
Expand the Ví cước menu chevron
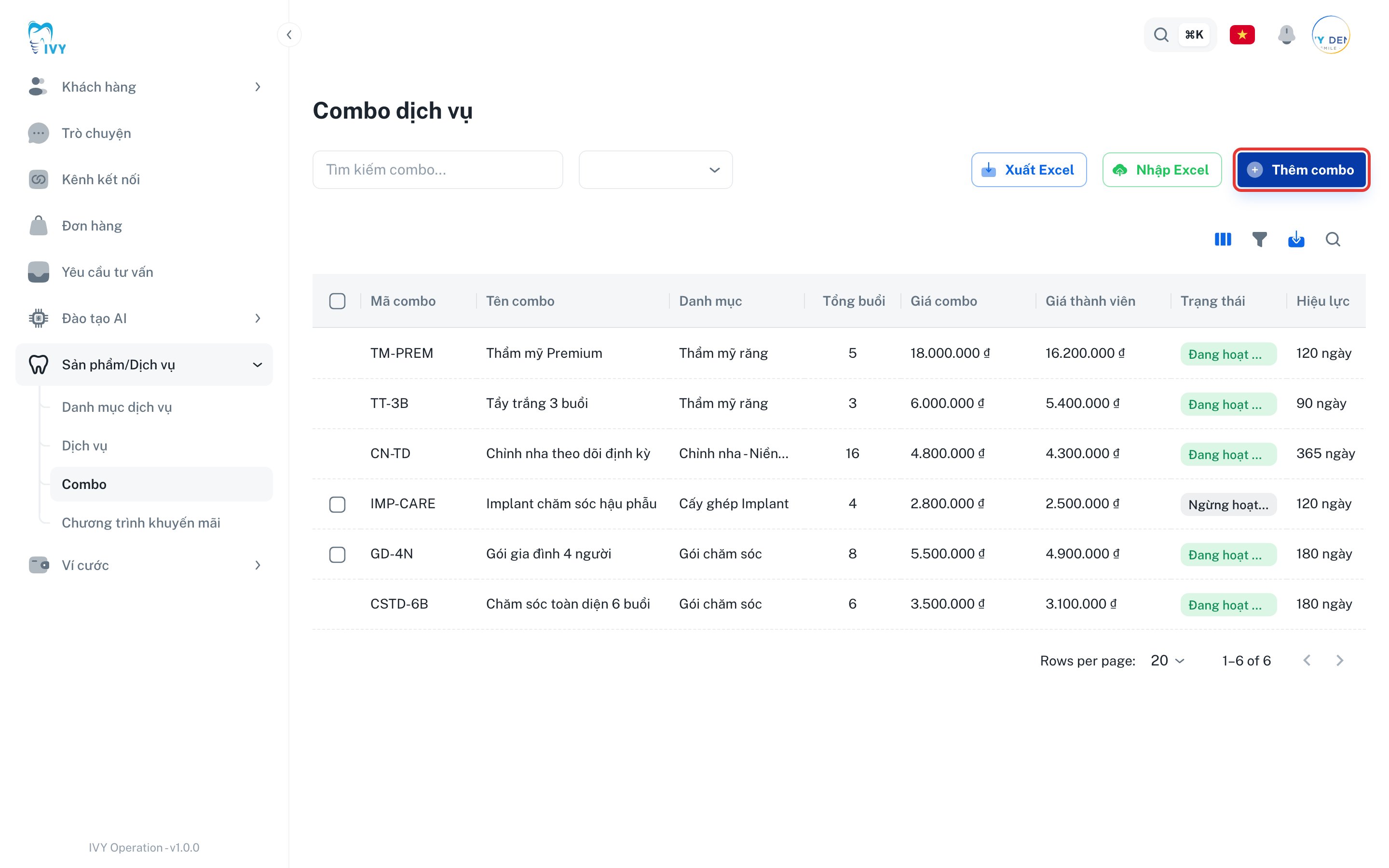pos(258,565)
